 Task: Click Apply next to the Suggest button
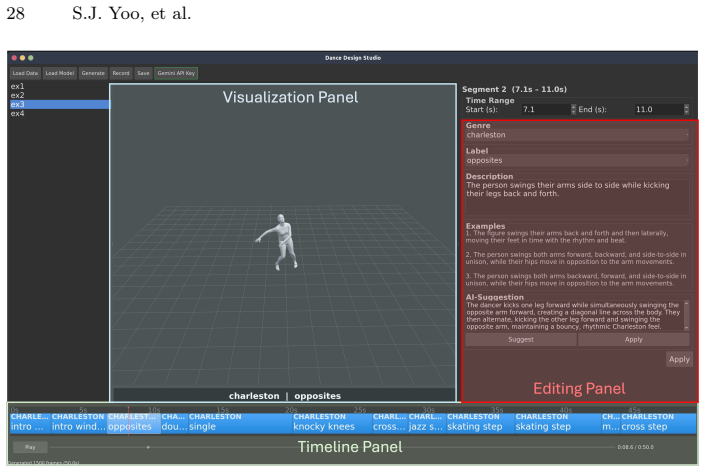[634, 339]
